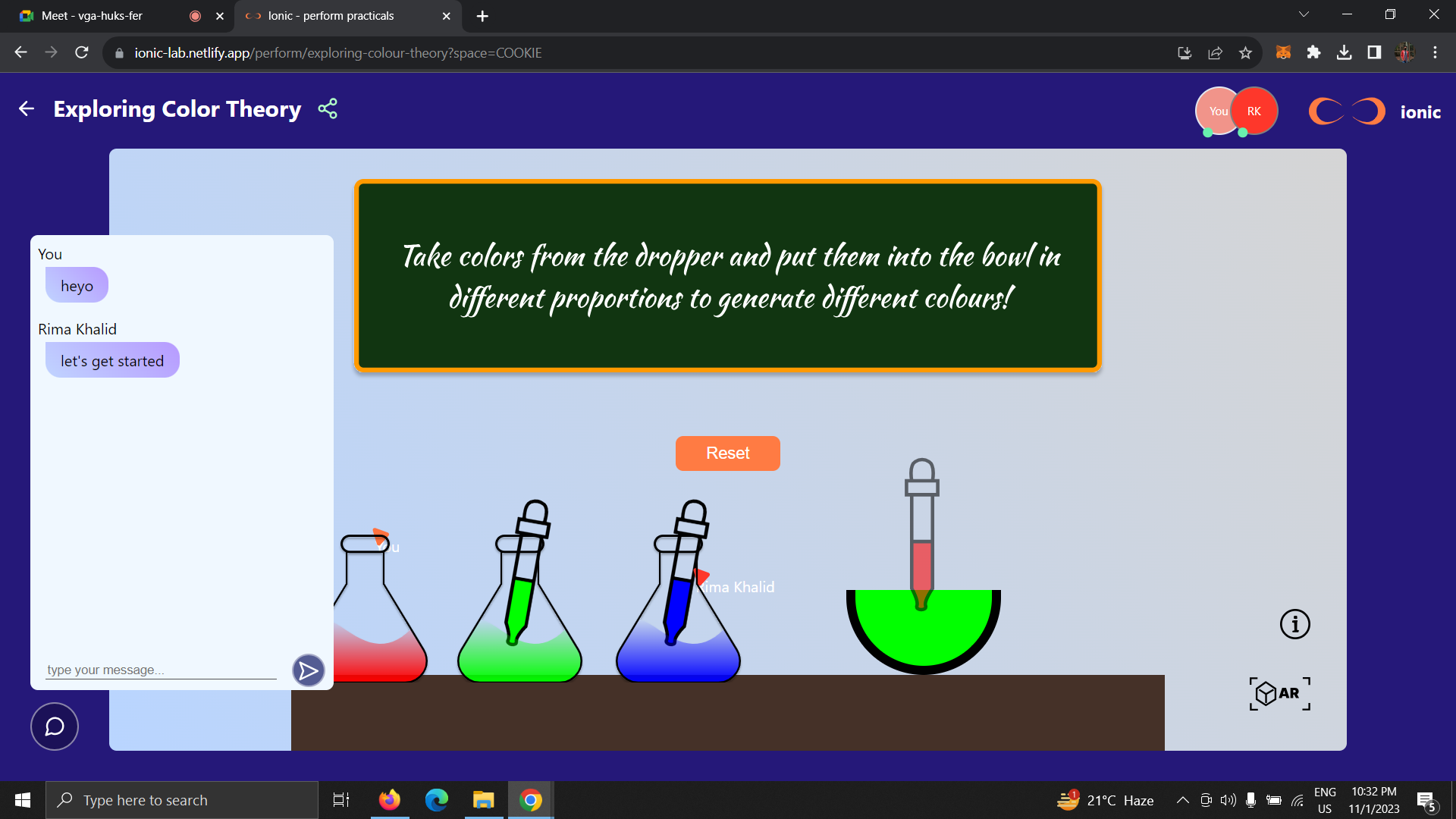Toggle the chat panel bubble icon
1456x819 pixels.
pos(55,726)
